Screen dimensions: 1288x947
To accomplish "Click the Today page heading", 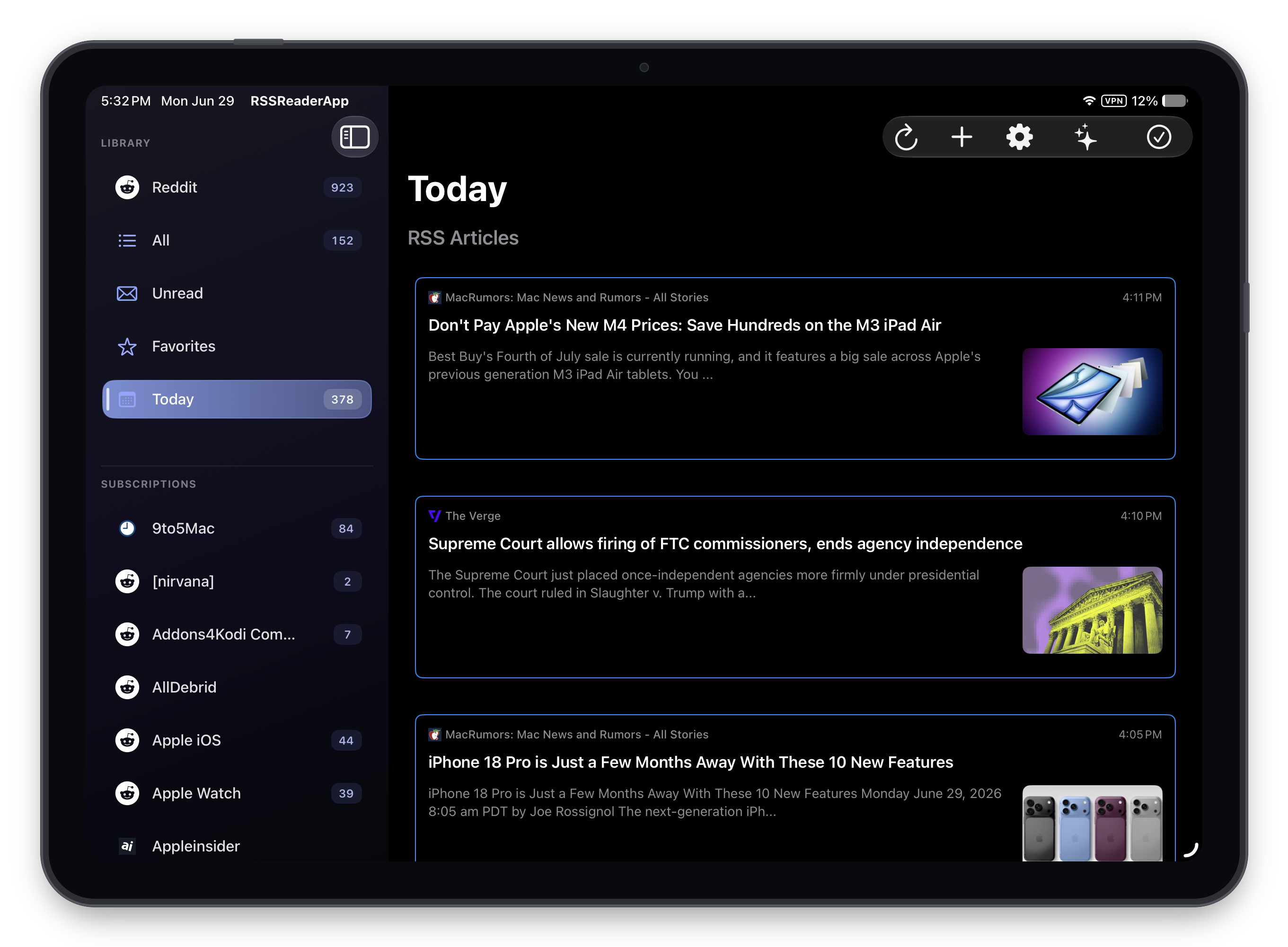I will point(457,189).
